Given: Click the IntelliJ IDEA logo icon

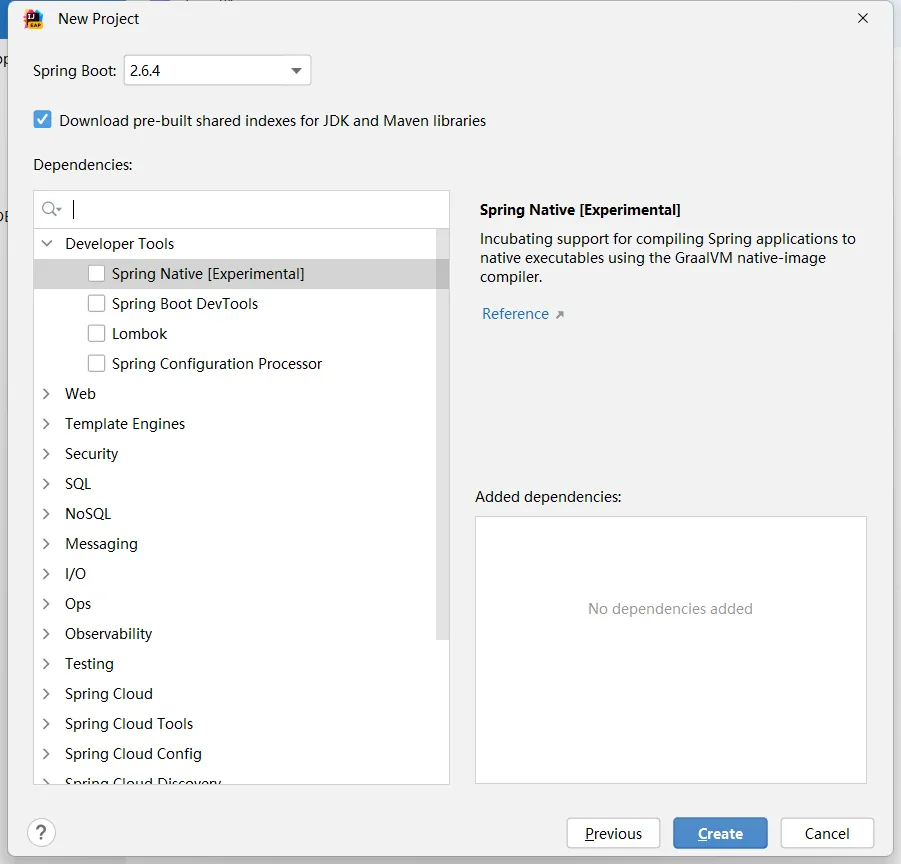Looking at the screenshot, I should pos(33,19).
